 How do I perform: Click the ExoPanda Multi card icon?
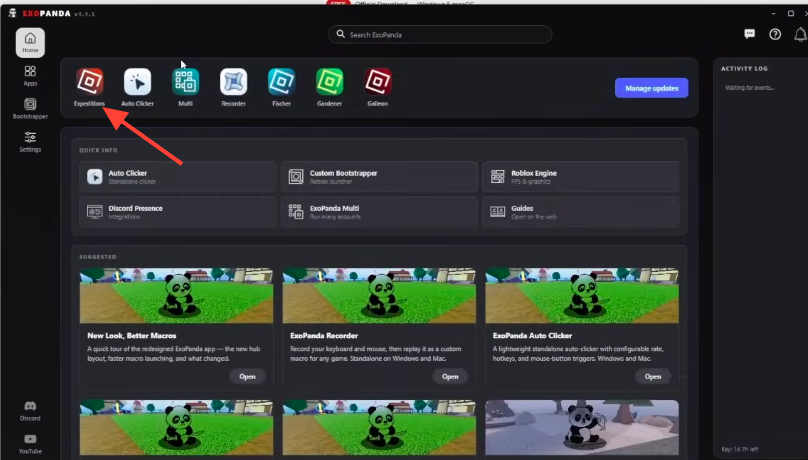[x=296, y=212]
